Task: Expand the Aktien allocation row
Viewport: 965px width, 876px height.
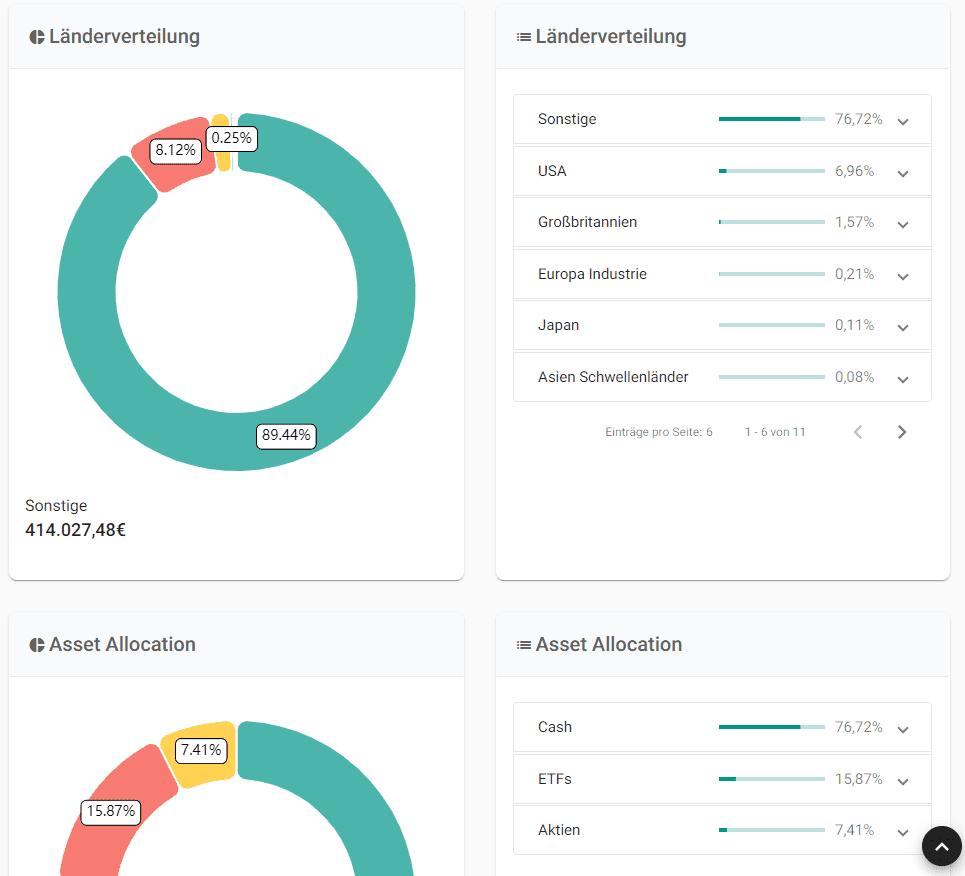Action: pos(903,832)
